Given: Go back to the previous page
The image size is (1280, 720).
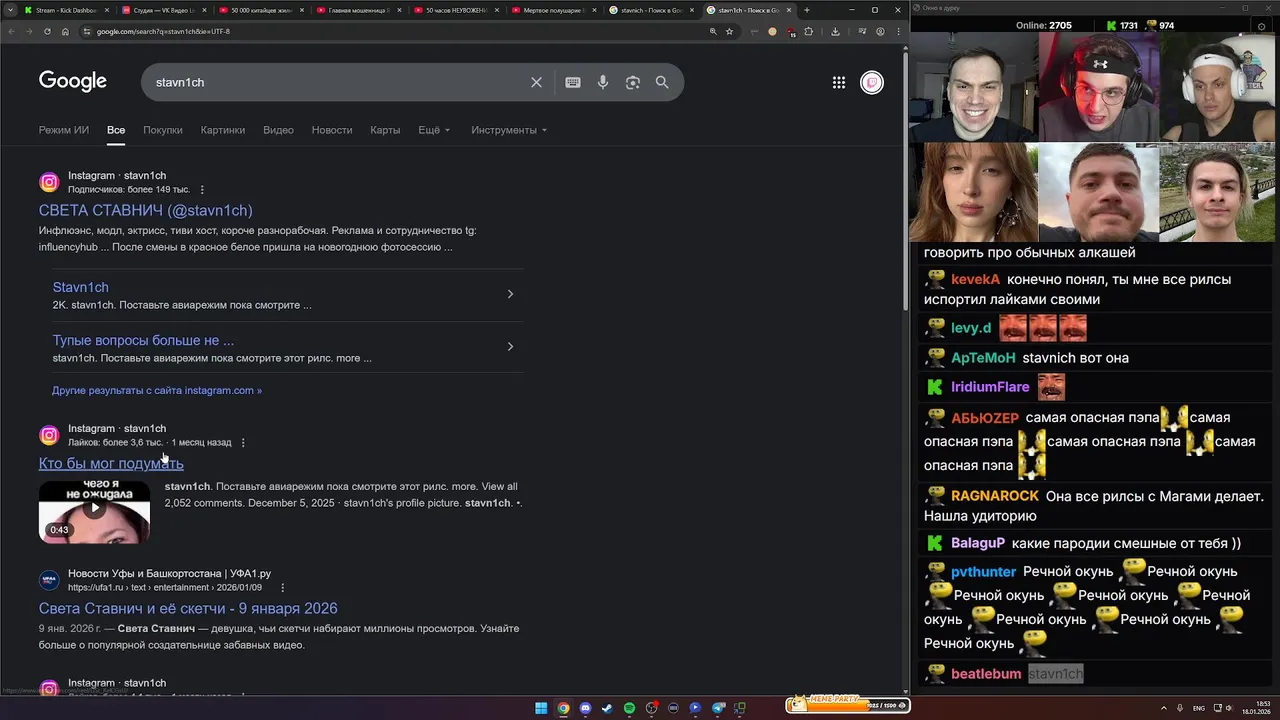Looking at the screenshot, I should tap(10, 31).
